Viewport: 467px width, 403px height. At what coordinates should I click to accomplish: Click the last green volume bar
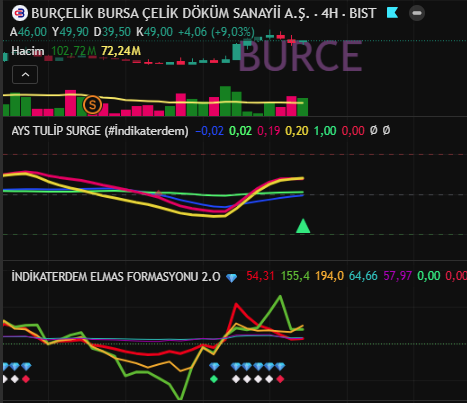pyautogui.click(x=302, y=107)
